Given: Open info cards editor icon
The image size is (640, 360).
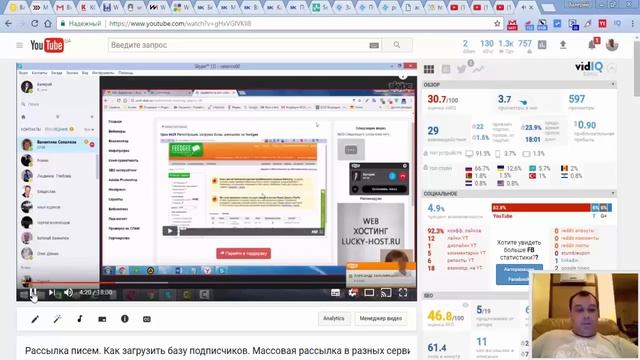Looking at the screenshot, I should tap(124, 319).
